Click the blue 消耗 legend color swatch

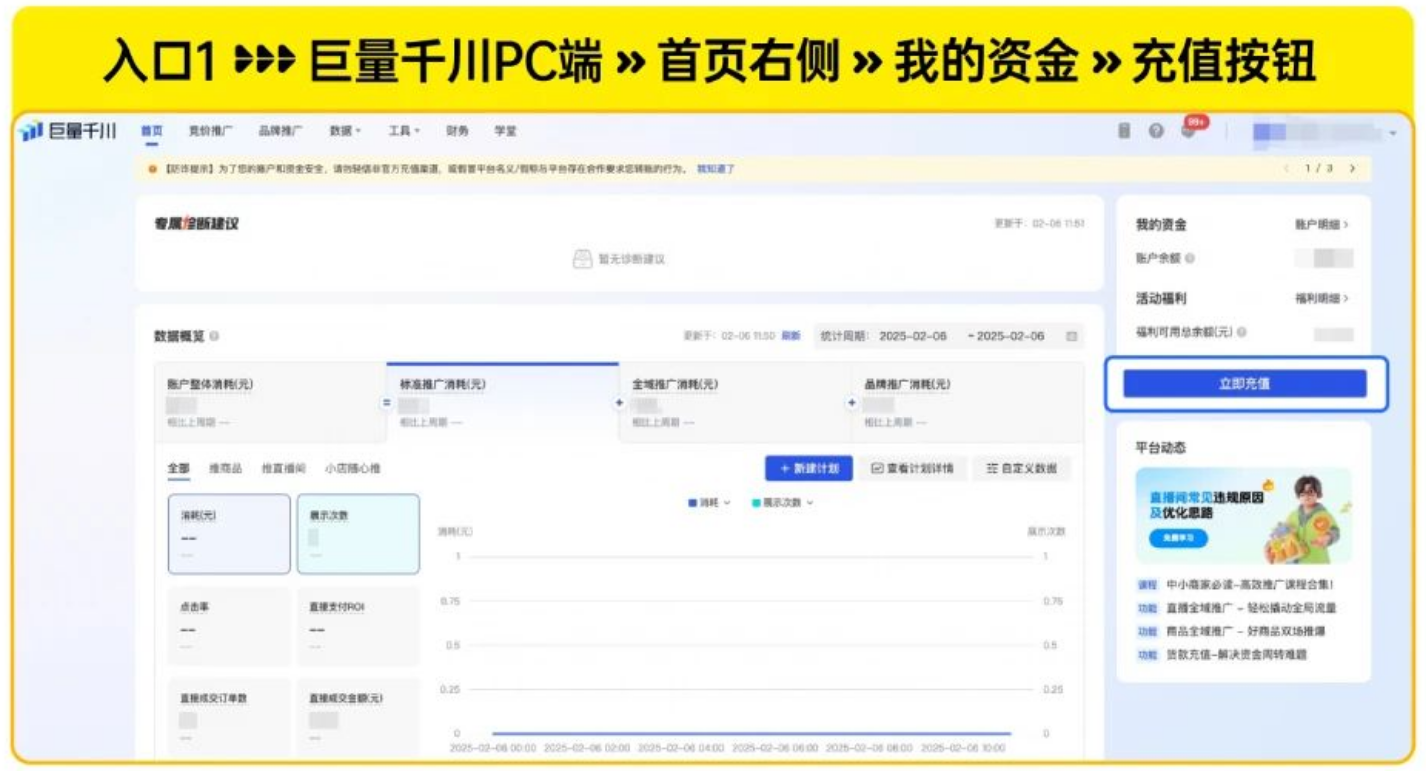point(692,503)
